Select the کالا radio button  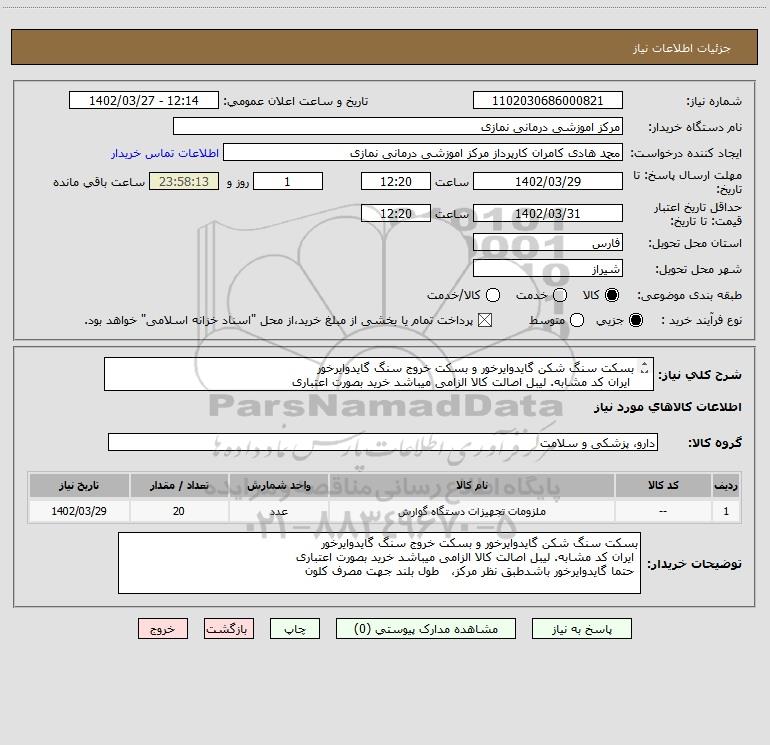pyautogui.click(x=612, y=295)
